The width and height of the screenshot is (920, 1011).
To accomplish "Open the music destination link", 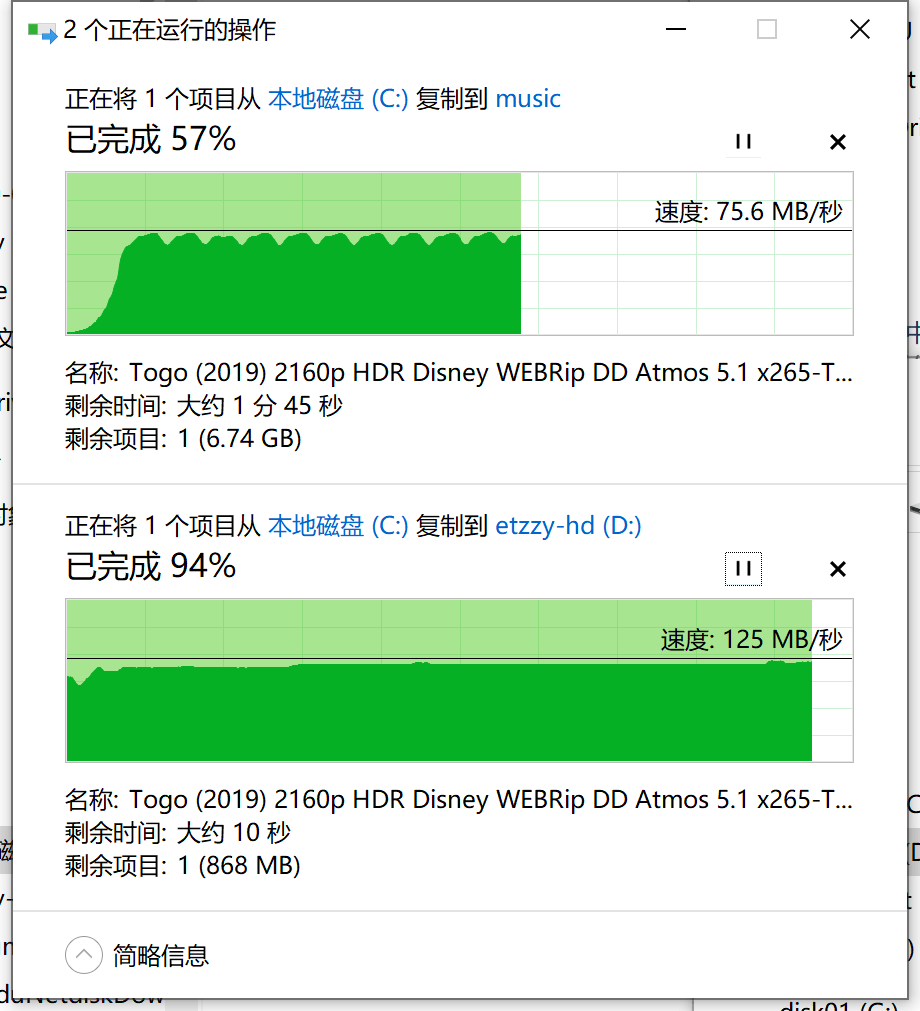I will [x=528, y=99].
